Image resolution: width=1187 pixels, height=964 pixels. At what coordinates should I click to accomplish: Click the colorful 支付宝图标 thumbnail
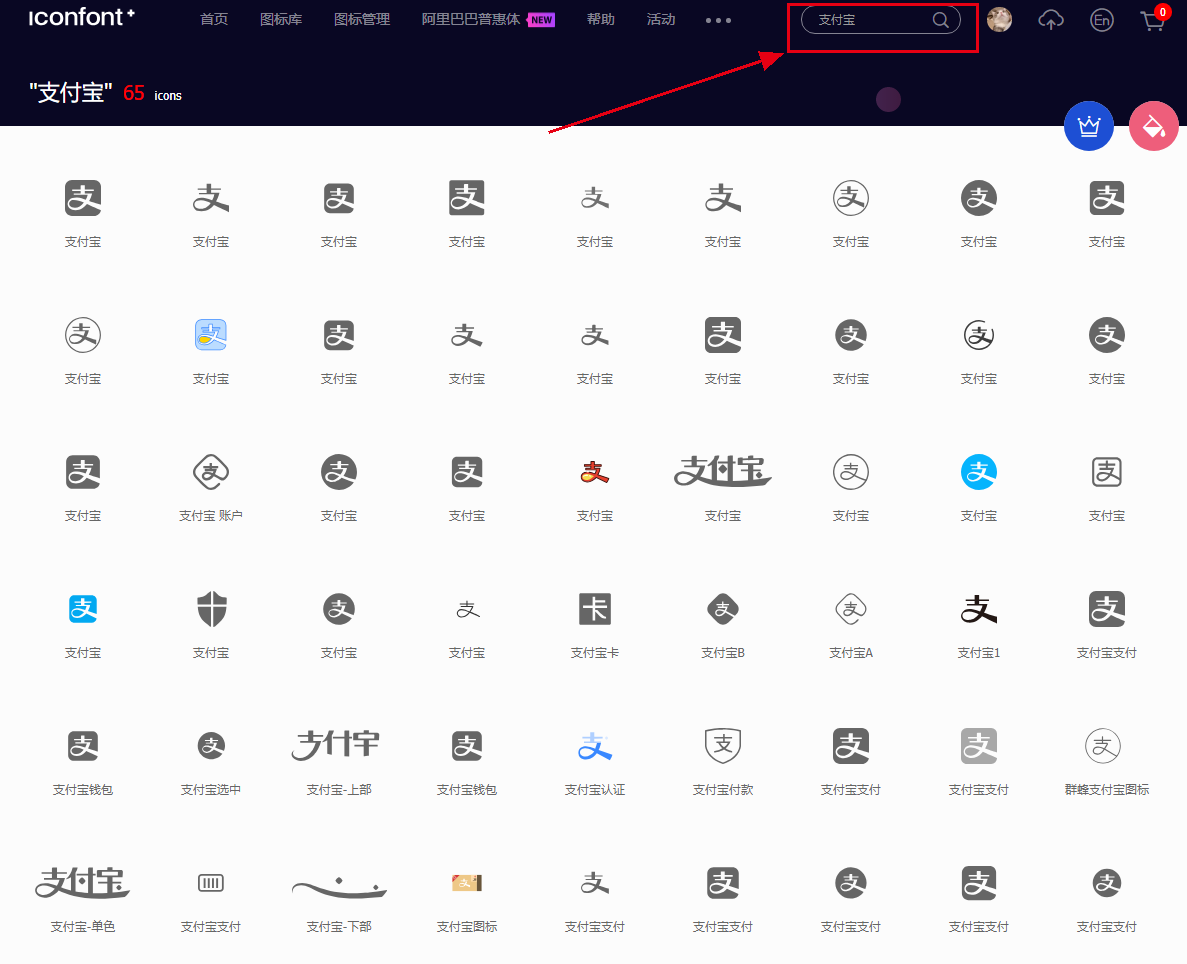point(467,883)
